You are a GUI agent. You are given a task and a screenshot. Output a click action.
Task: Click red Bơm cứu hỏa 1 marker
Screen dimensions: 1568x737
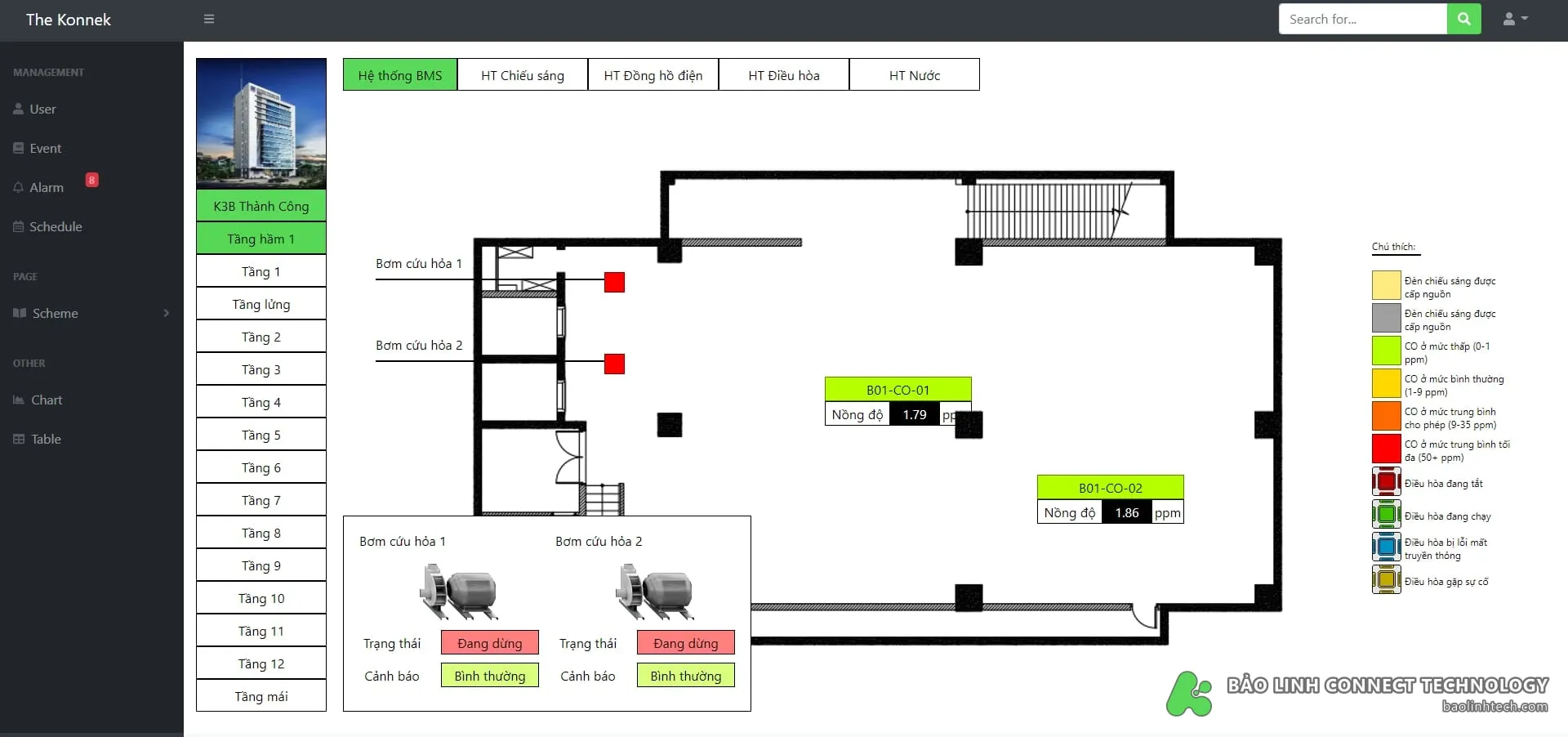(614, 283)
